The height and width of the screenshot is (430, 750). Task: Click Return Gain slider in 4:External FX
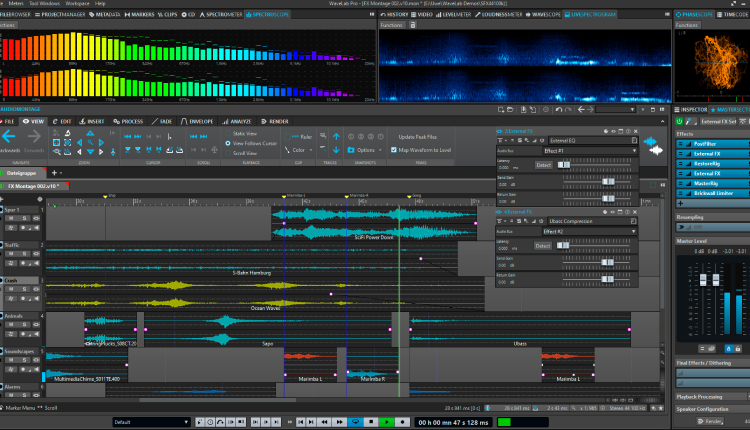[x=607, y=279]
